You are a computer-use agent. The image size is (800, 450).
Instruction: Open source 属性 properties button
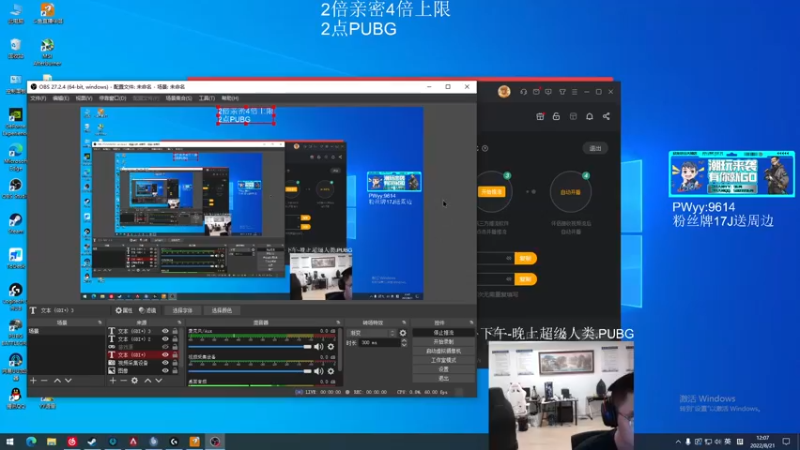(x=124, y=310)
